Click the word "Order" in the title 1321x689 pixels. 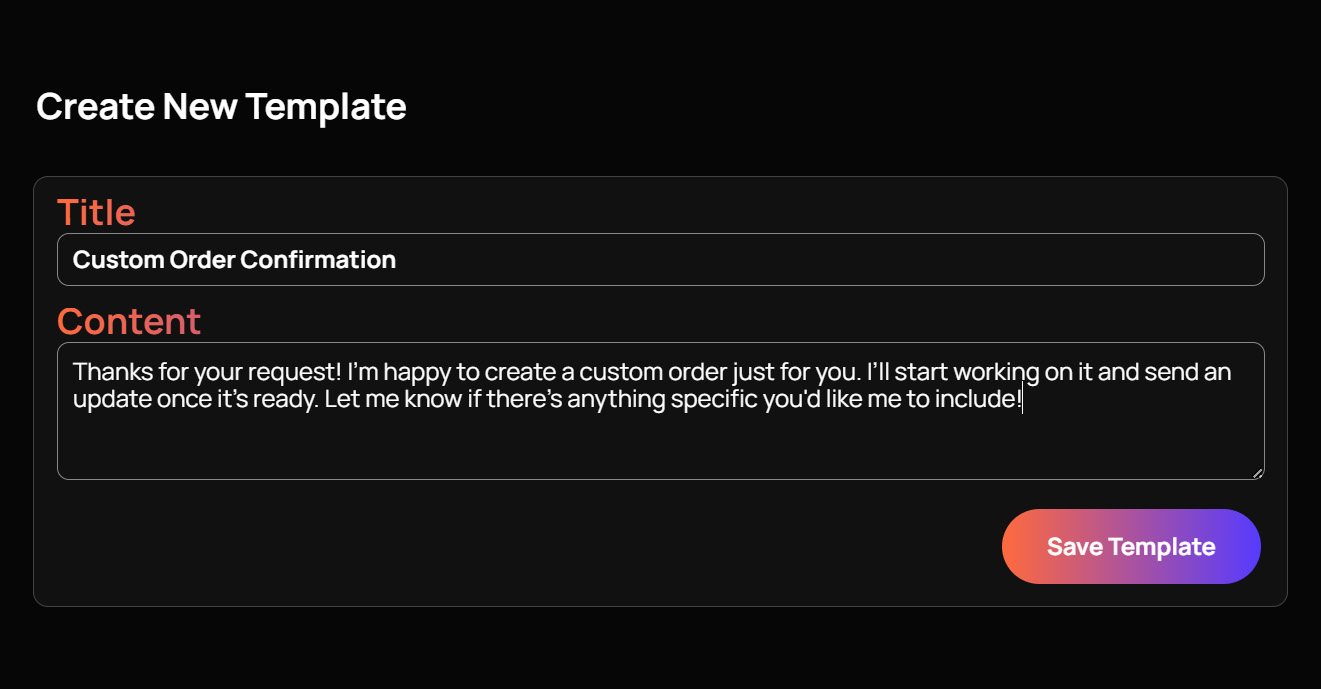(x=203, y=260)
